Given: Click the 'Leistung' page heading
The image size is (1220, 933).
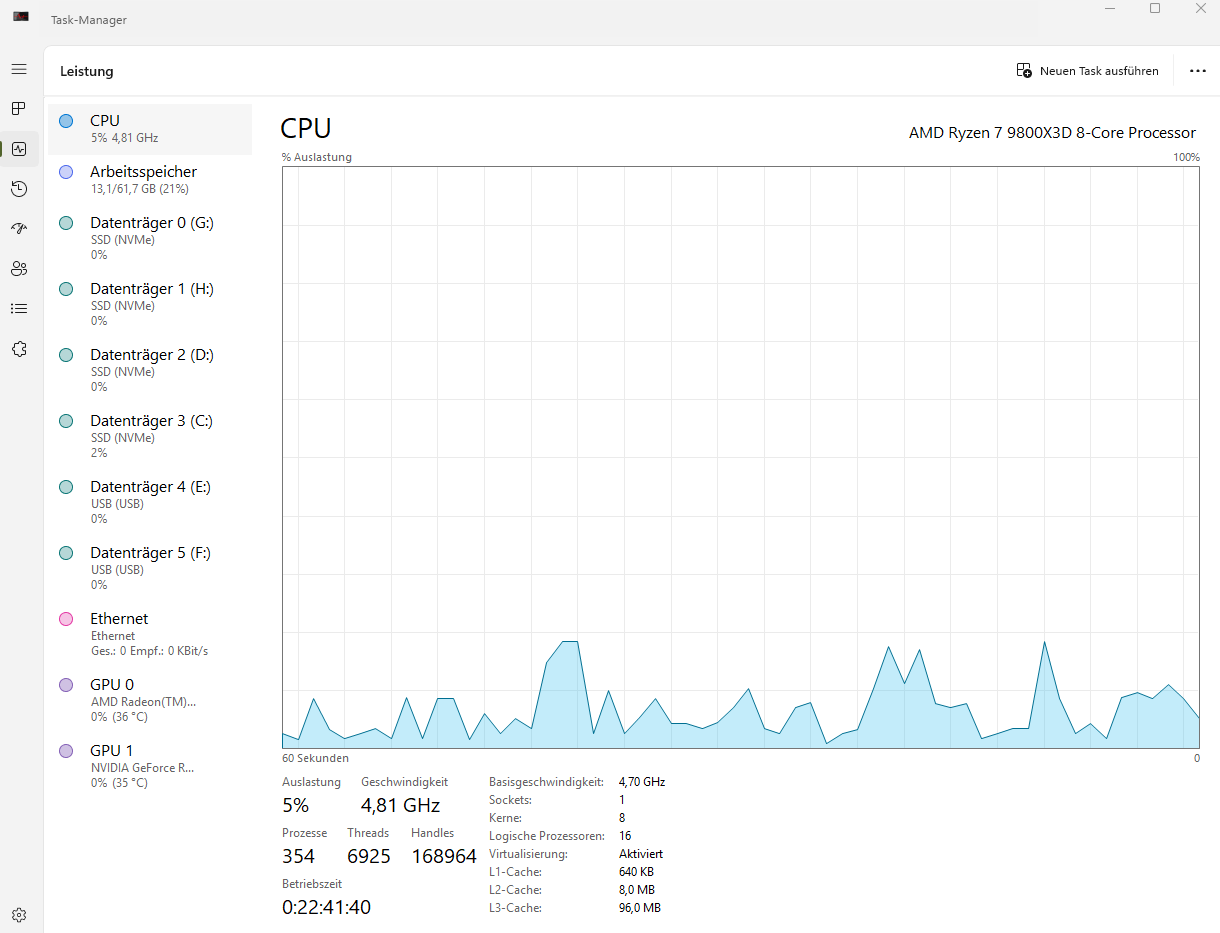Looking at the screenshot, I should pos(87,71).
